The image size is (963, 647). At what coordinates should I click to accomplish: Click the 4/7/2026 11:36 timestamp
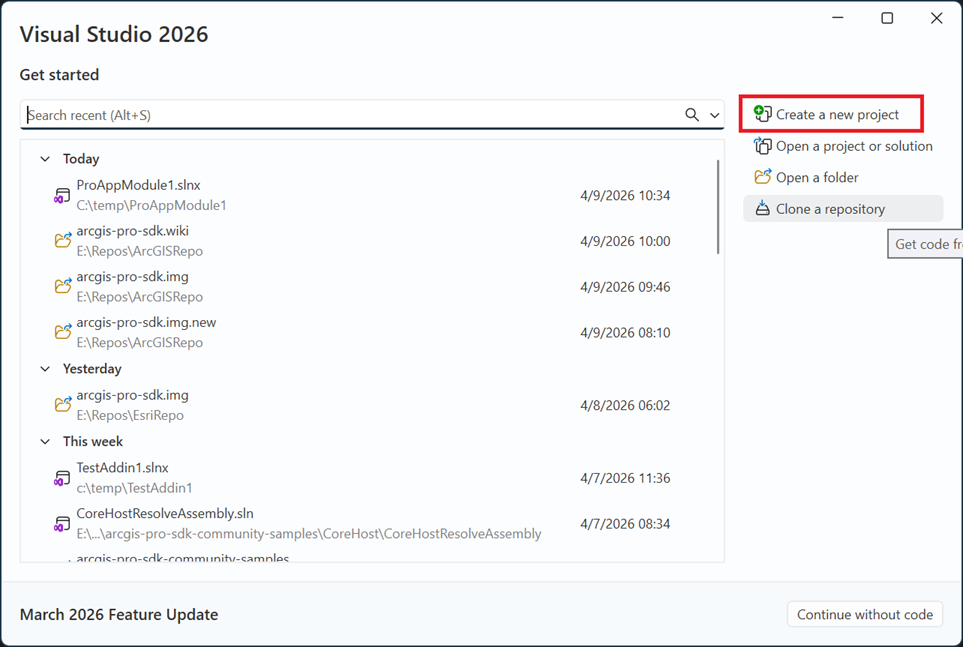625,478
